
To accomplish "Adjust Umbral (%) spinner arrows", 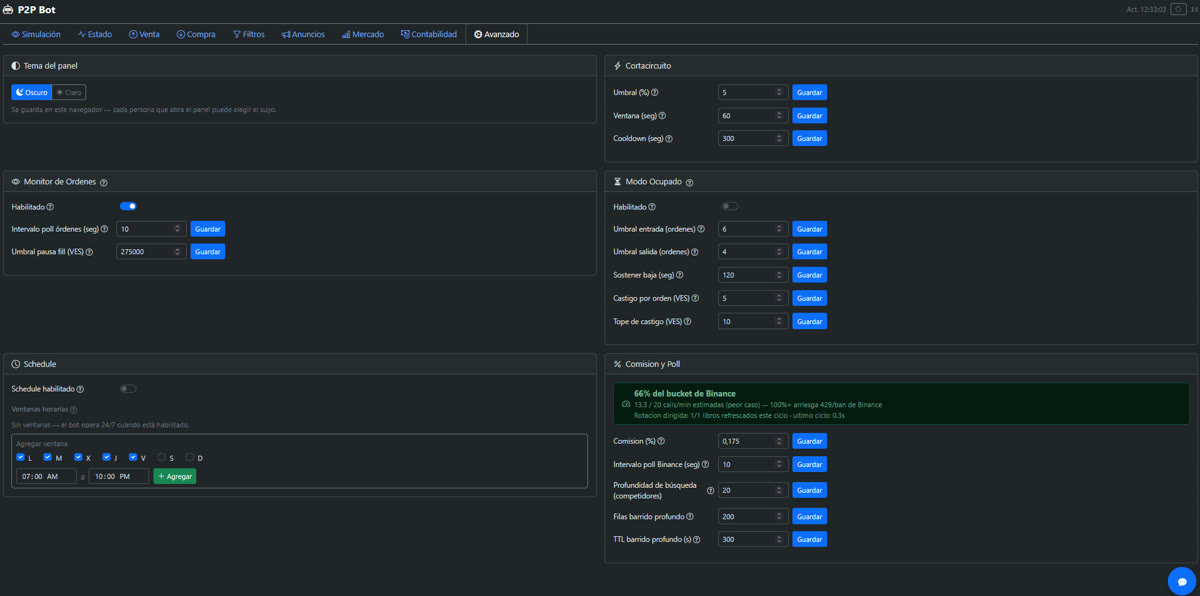I will point(779,92).
